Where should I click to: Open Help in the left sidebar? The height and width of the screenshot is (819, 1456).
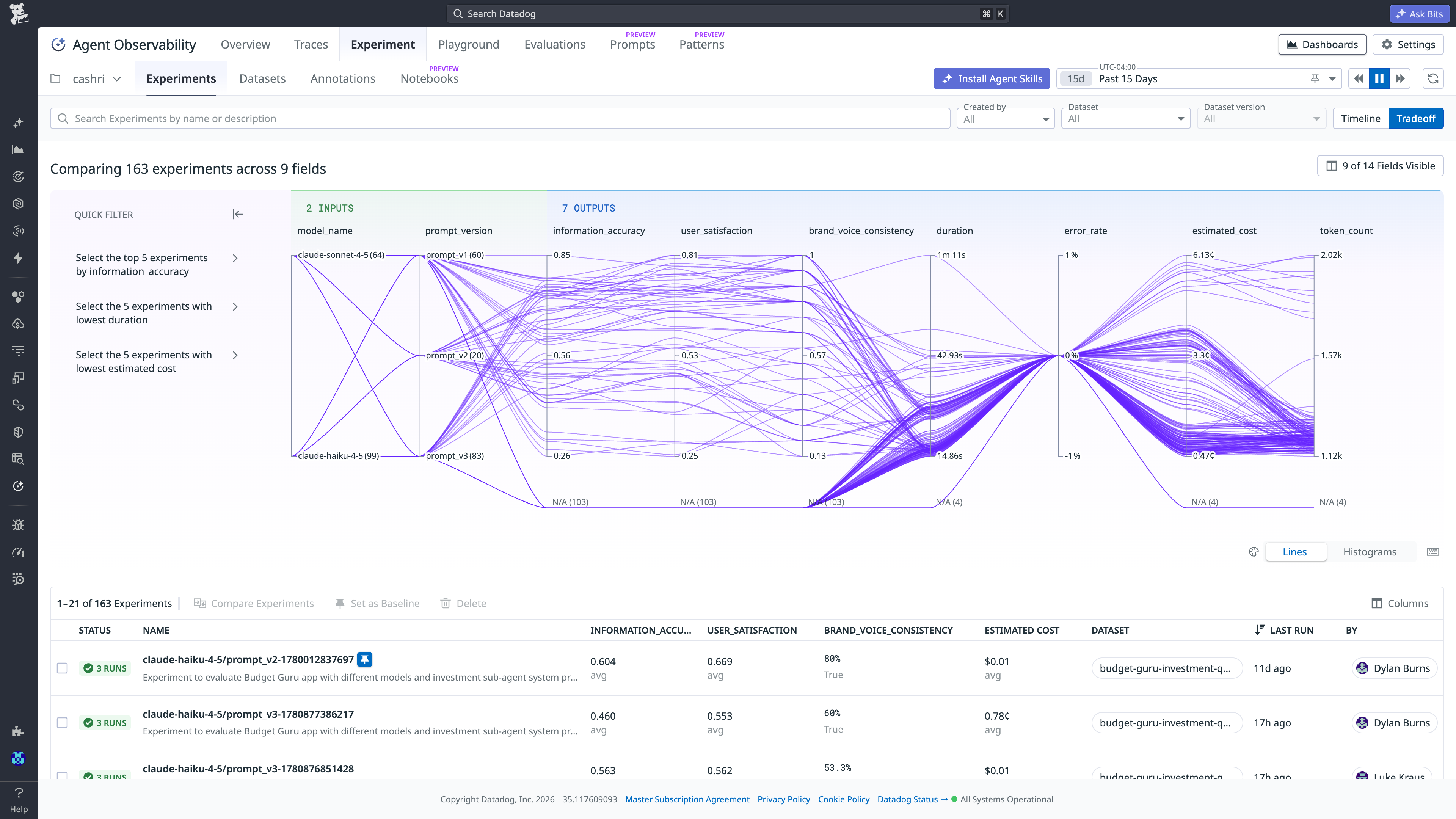tap(19, 800)
